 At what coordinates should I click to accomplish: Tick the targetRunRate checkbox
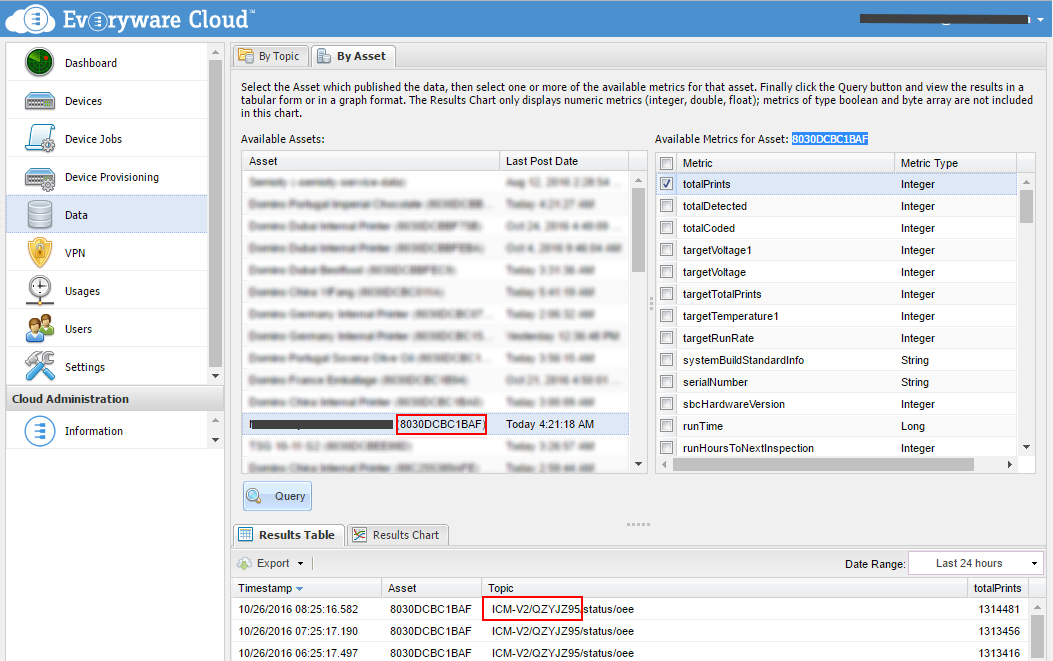point(666,338)
